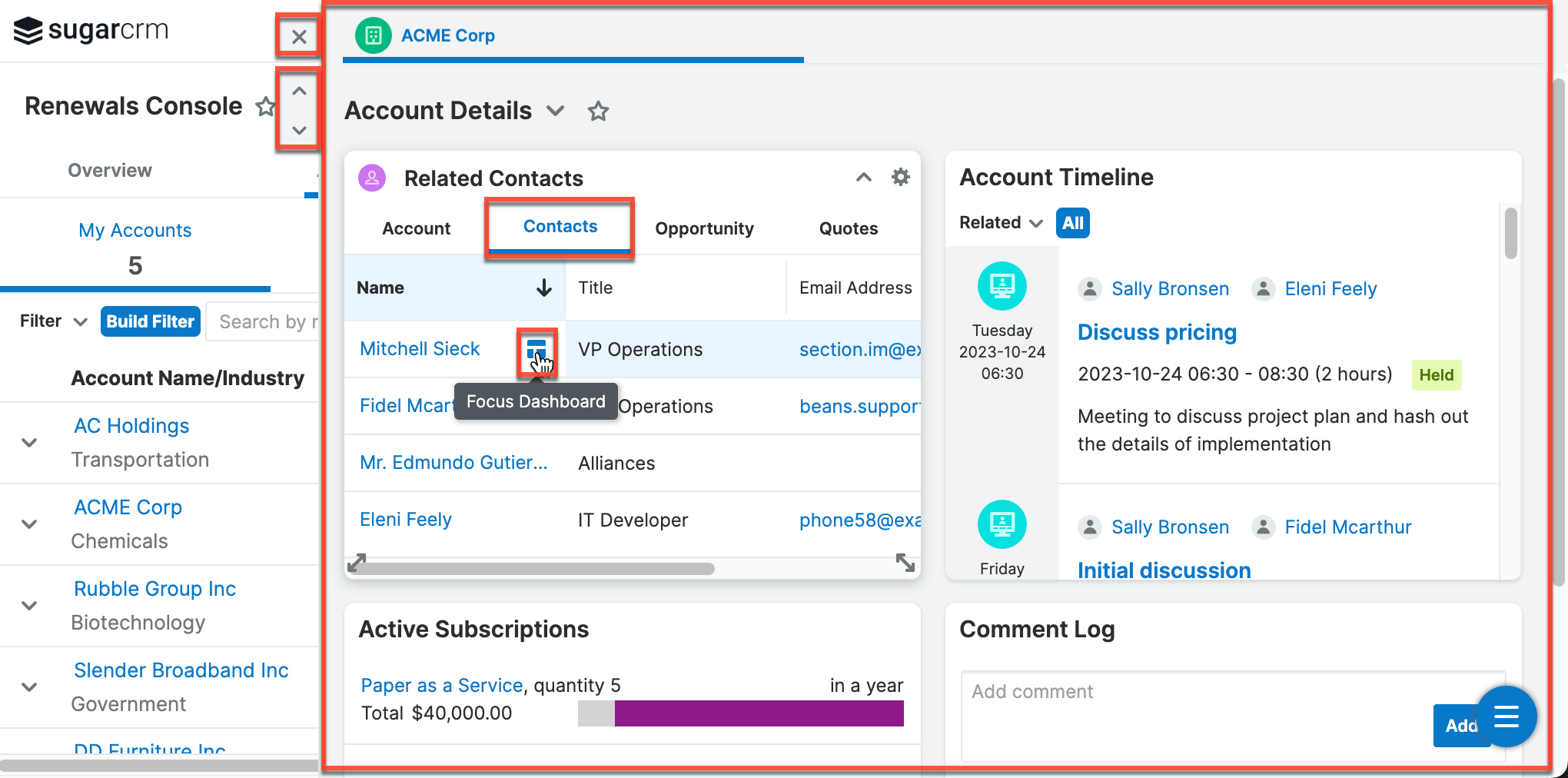Switch to the Opportunity dashlet tab
1568x778 pixels.
[x=704, y=228]
